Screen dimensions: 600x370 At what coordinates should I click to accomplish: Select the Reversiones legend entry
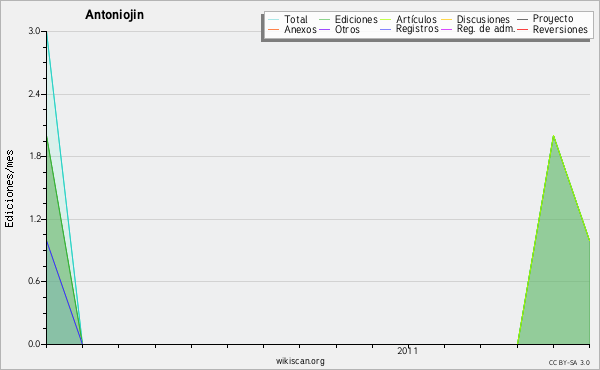click(x=560, y=29)
